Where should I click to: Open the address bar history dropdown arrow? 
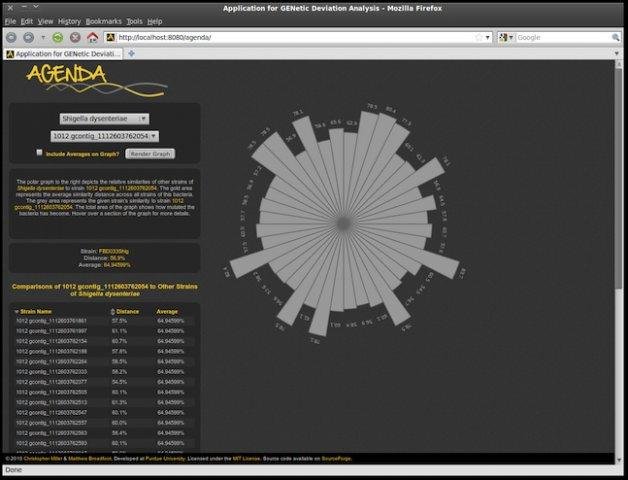click(x=487, y=38)
